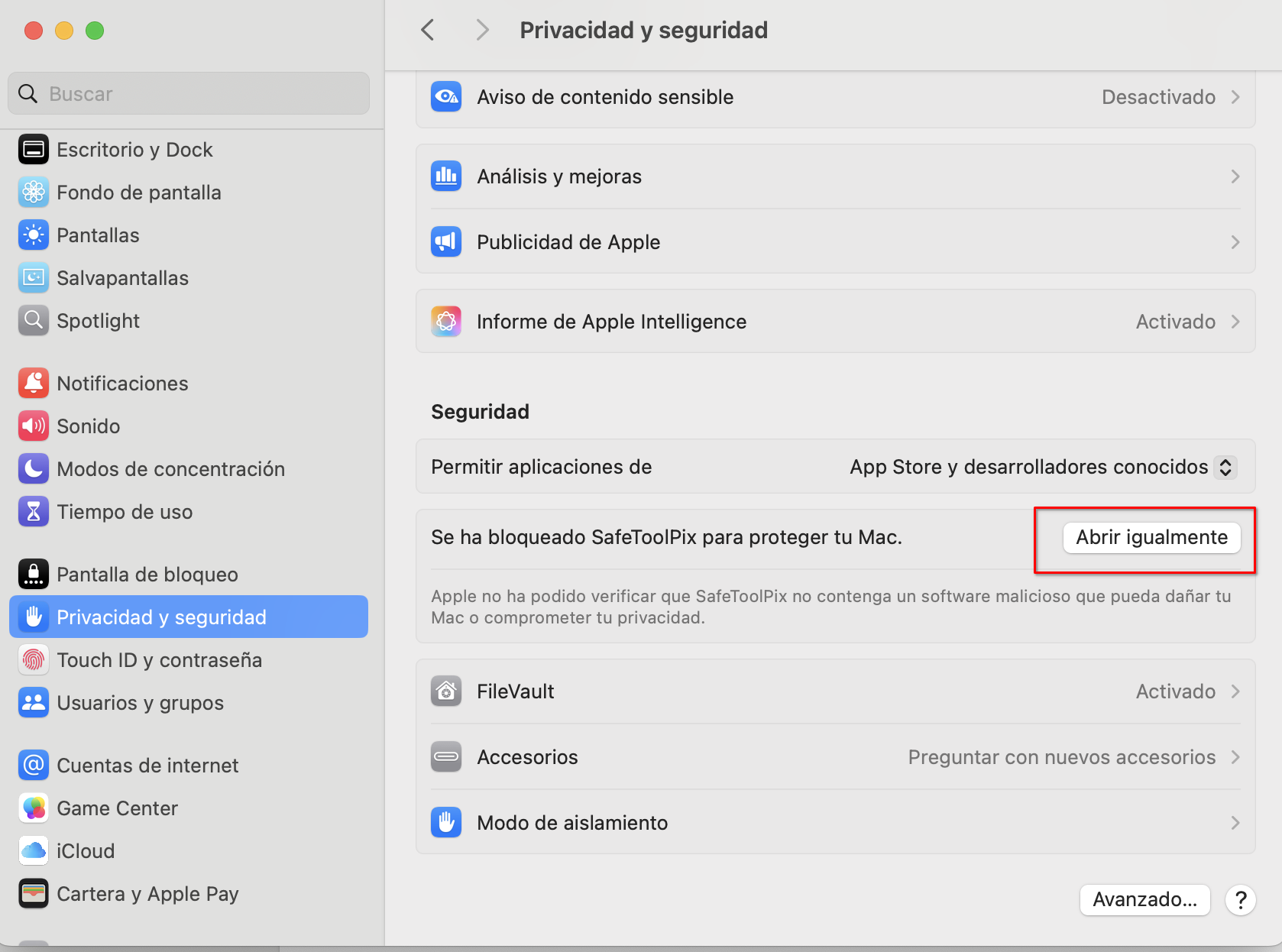Select Cartera y Apple Pay in the sidebar
This screenshot has height=952, width=1282.
(147, 893)
